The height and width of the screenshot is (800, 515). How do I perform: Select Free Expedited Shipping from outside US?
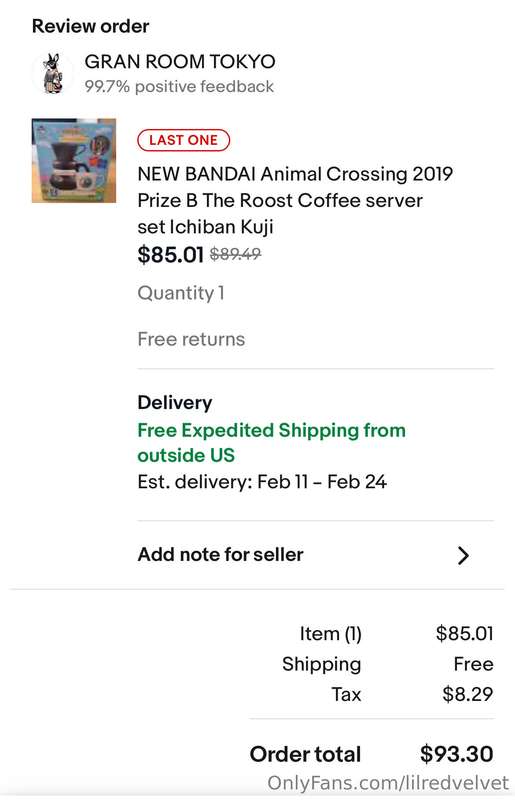[x=272, y=442]
